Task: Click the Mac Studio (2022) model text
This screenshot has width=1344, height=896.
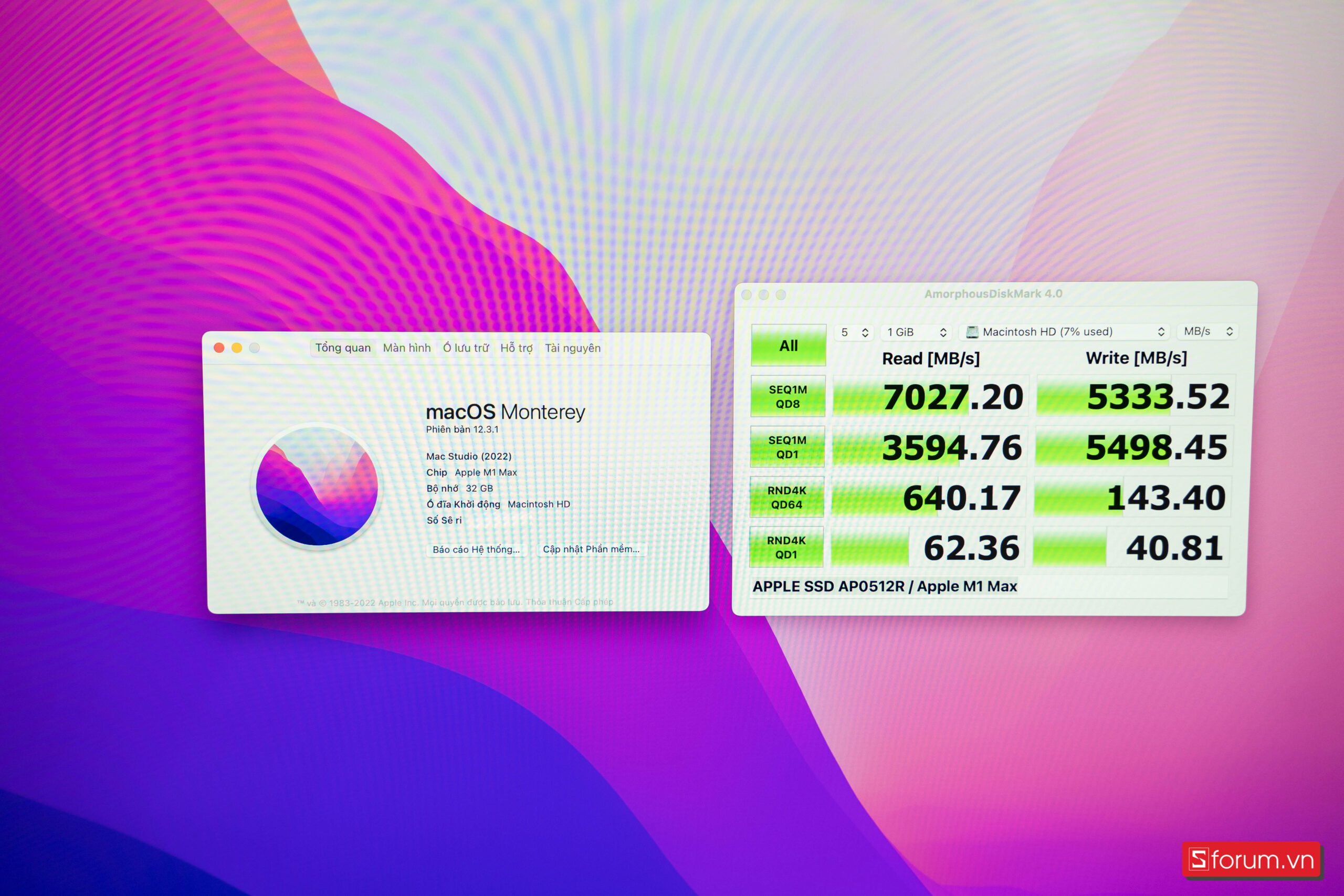Action: pyautogui.click(x=469, y=456)
